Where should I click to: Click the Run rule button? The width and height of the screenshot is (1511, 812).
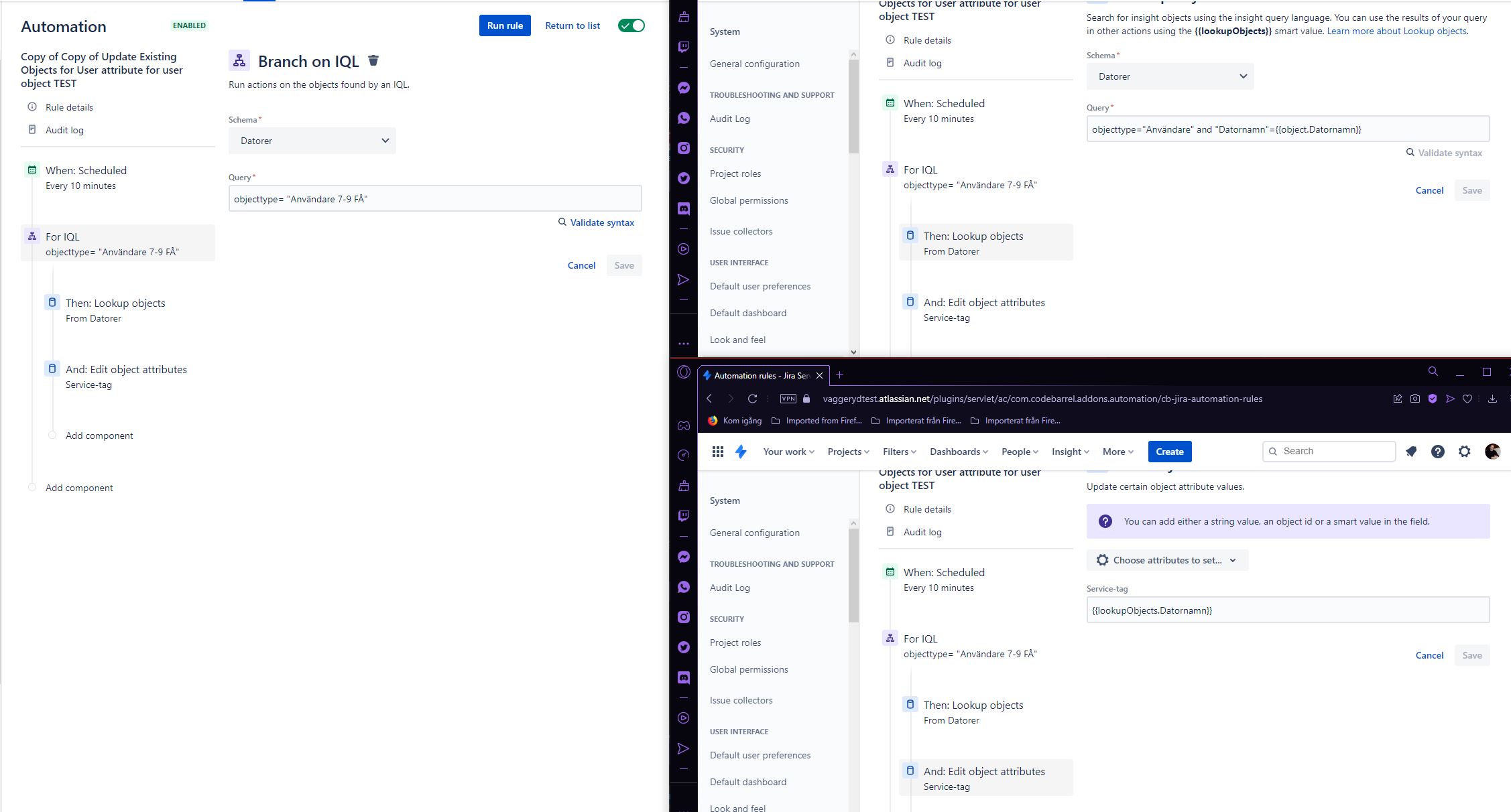(505, 25)
